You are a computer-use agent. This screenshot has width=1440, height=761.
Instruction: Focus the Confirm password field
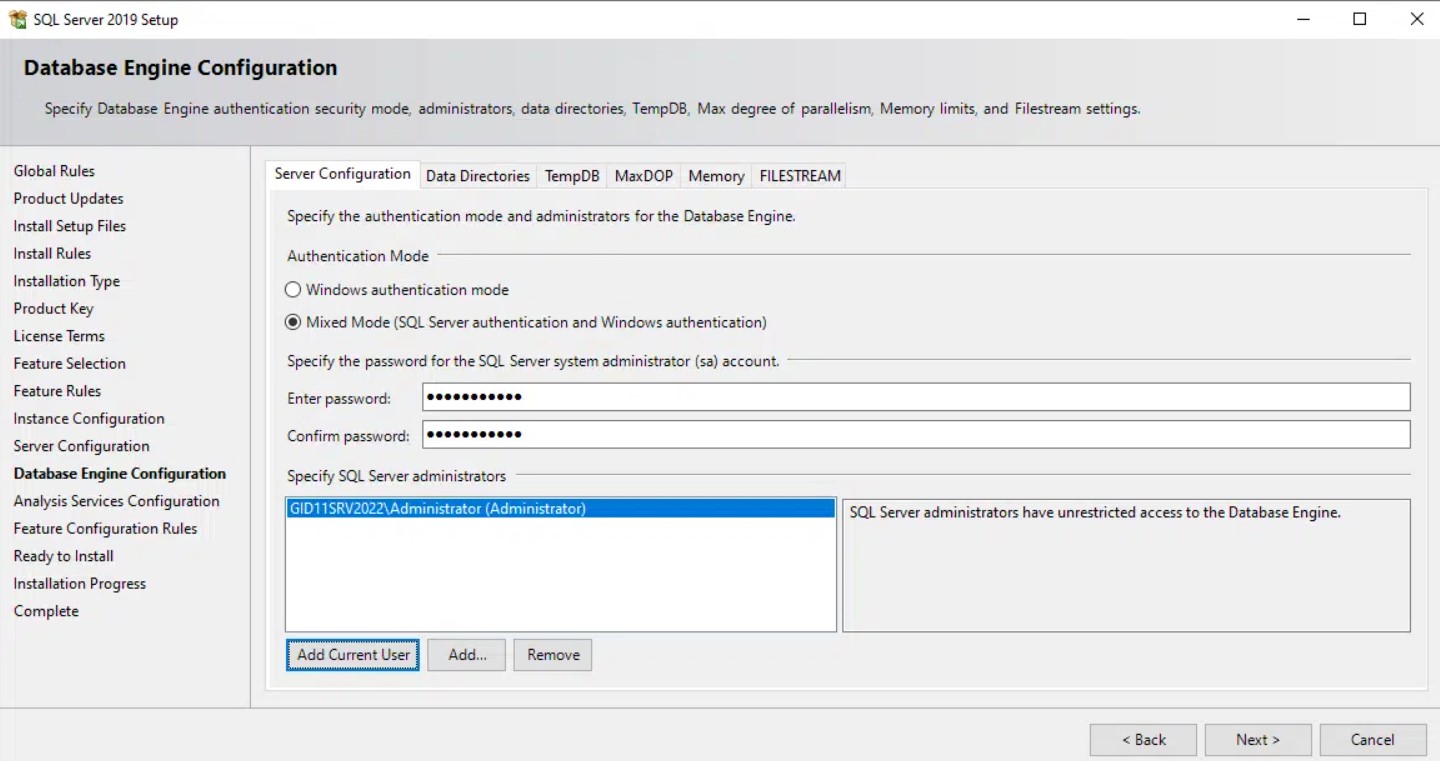click(916, 434)
